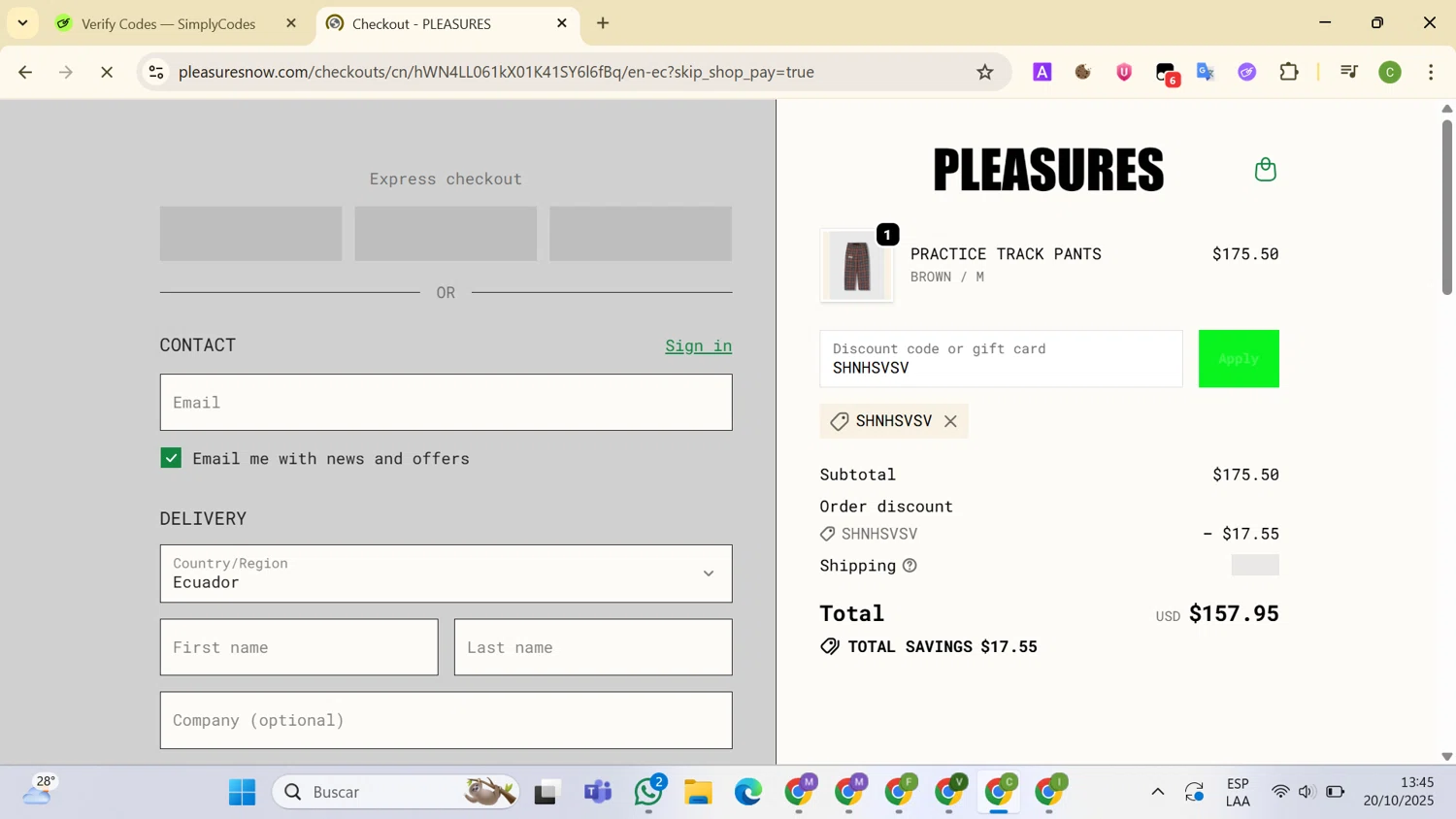Click the scrollbar down arrow
Viewport: 1456px width, 819px height.
pos(1446,756)
